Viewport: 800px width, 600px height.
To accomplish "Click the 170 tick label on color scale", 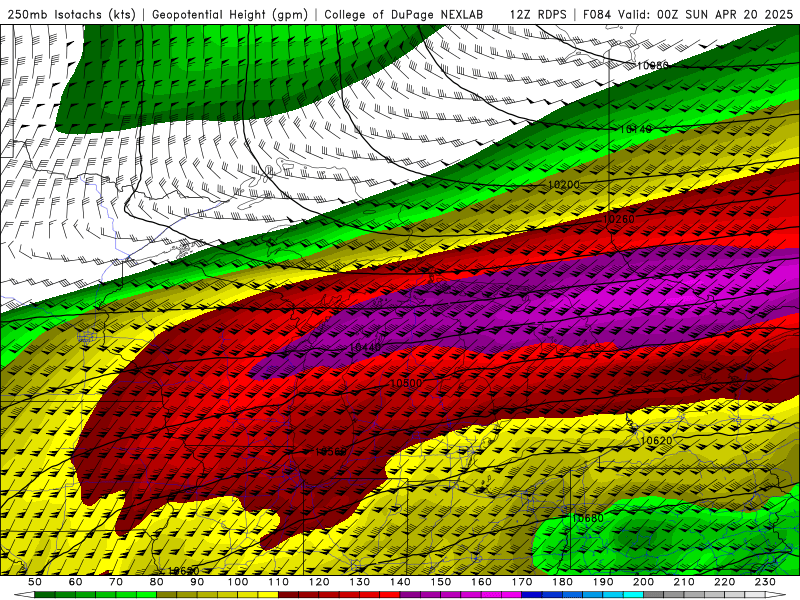I will tap(522, 582).
